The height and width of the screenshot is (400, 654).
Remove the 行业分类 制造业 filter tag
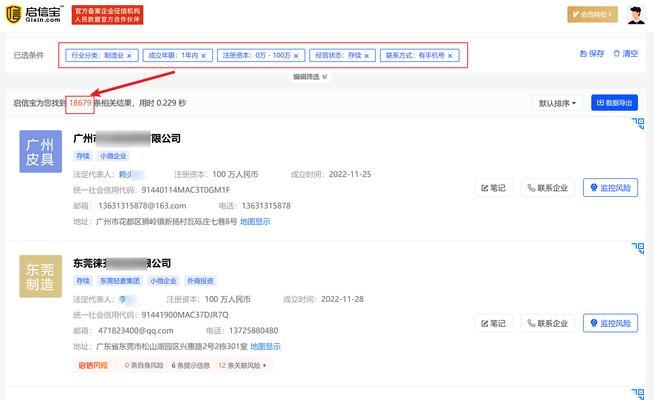(129, 55)
